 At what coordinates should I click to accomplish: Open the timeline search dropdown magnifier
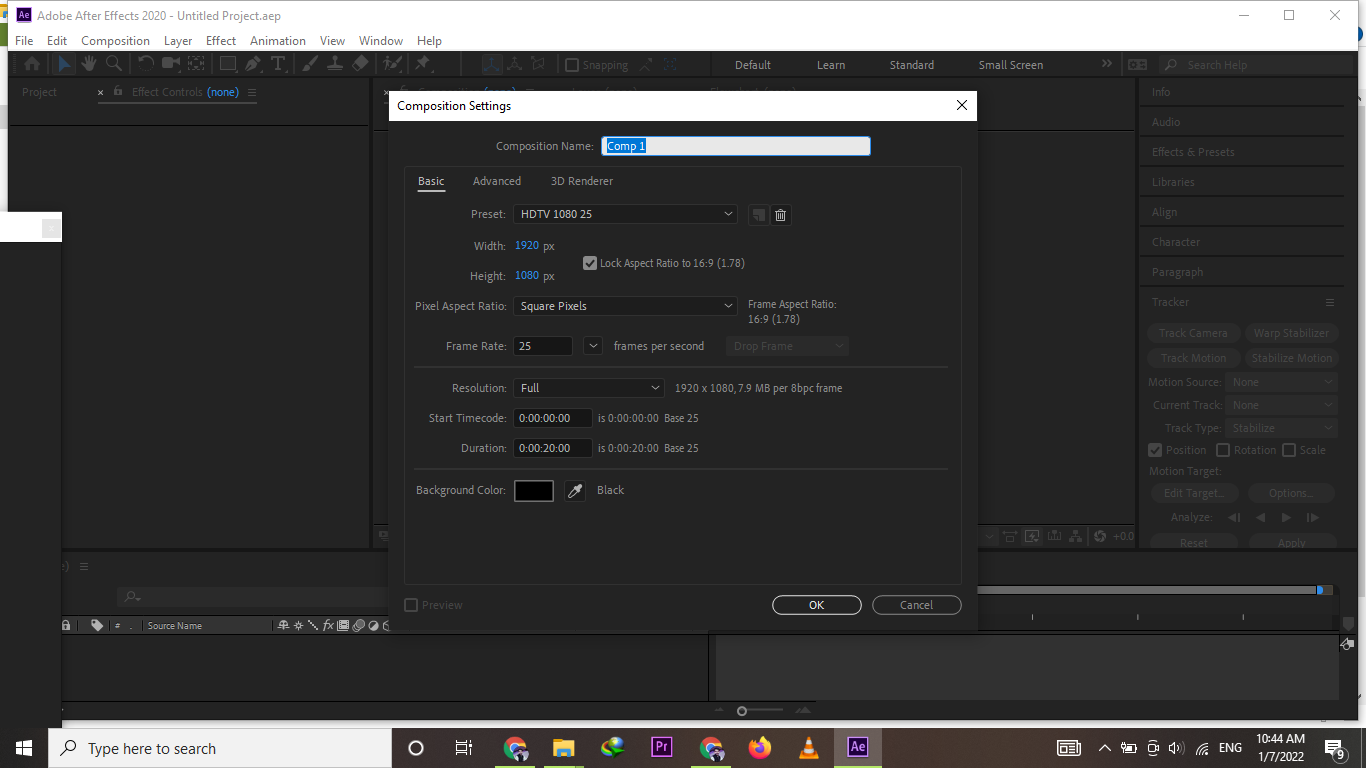click(x=132, y=597)
